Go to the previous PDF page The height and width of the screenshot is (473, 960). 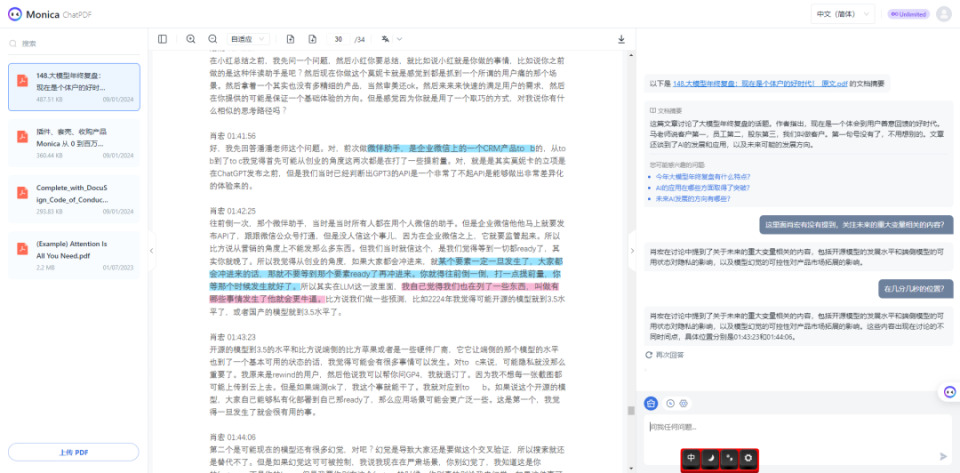point(290,39)
